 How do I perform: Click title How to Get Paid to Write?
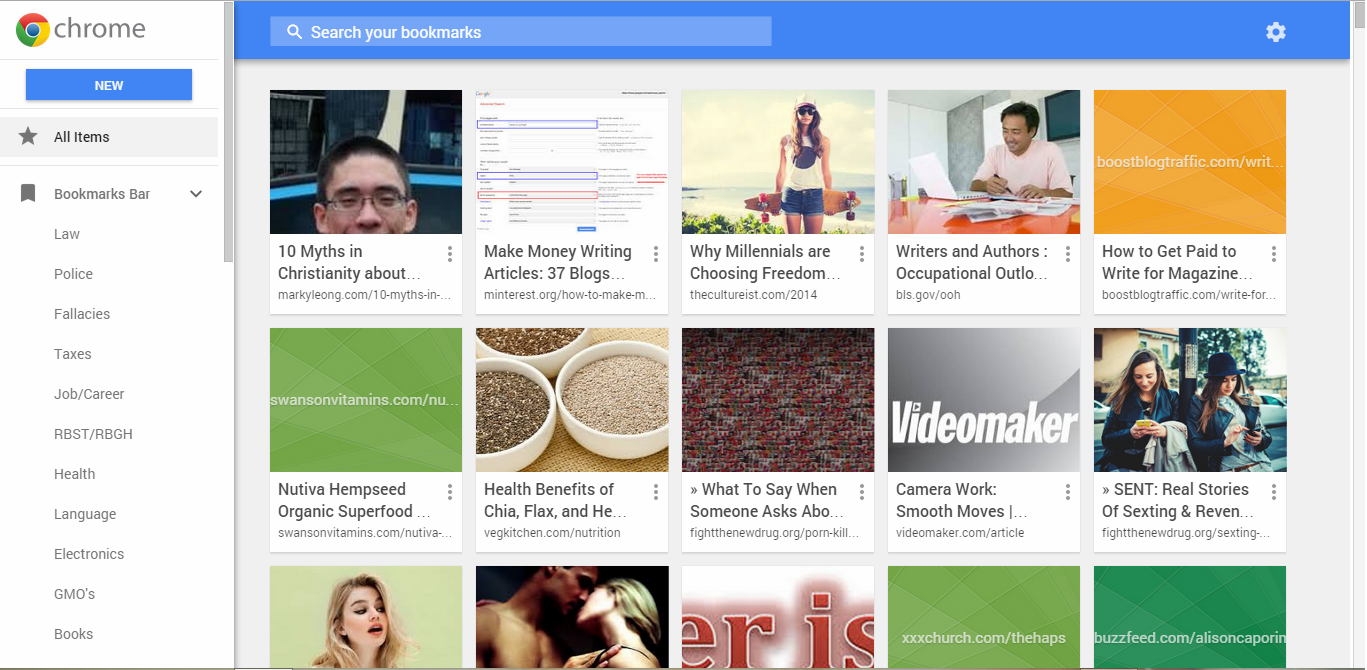click(x=1178, y=262)
